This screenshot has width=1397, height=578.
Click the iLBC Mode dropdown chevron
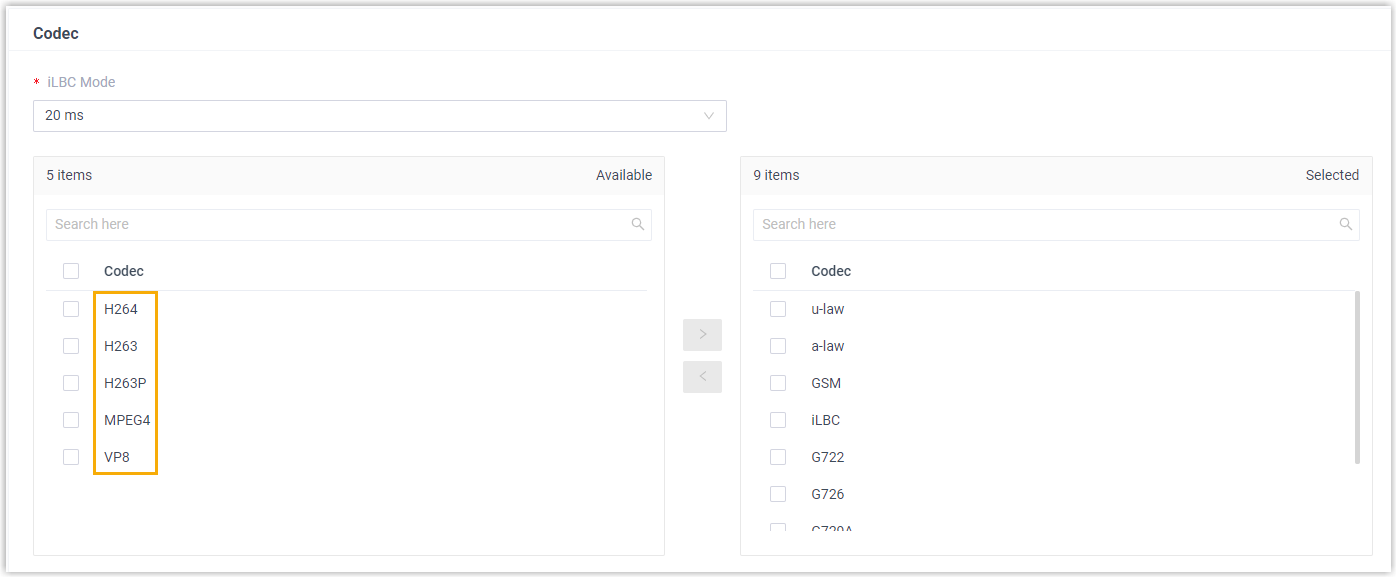click(x=709, y=116)
